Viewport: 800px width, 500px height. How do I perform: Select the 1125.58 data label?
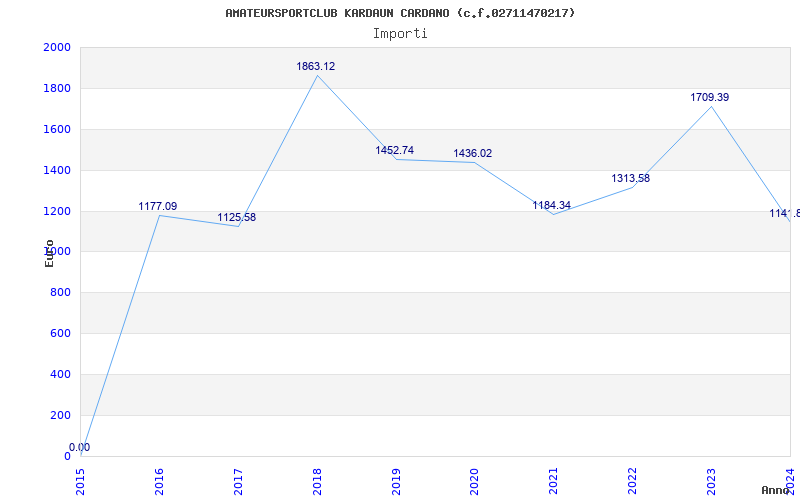pos(237,217)
